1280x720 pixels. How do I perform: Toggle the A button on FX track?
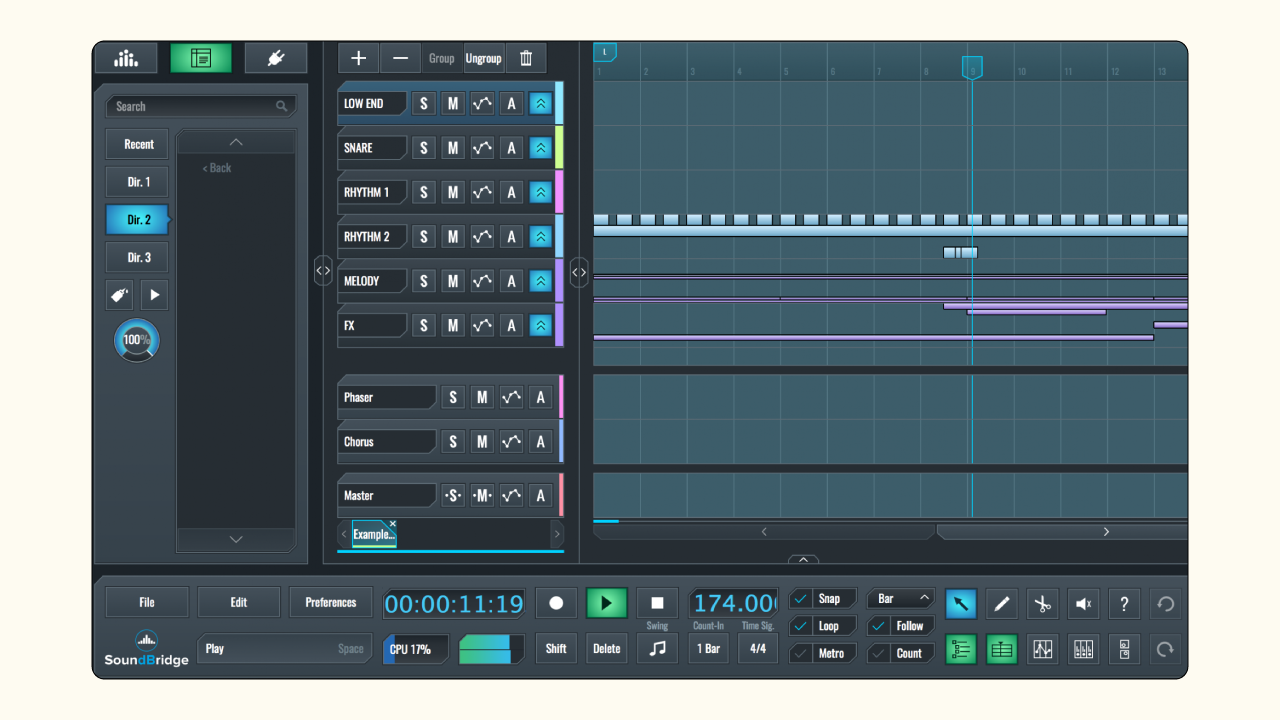511,325
